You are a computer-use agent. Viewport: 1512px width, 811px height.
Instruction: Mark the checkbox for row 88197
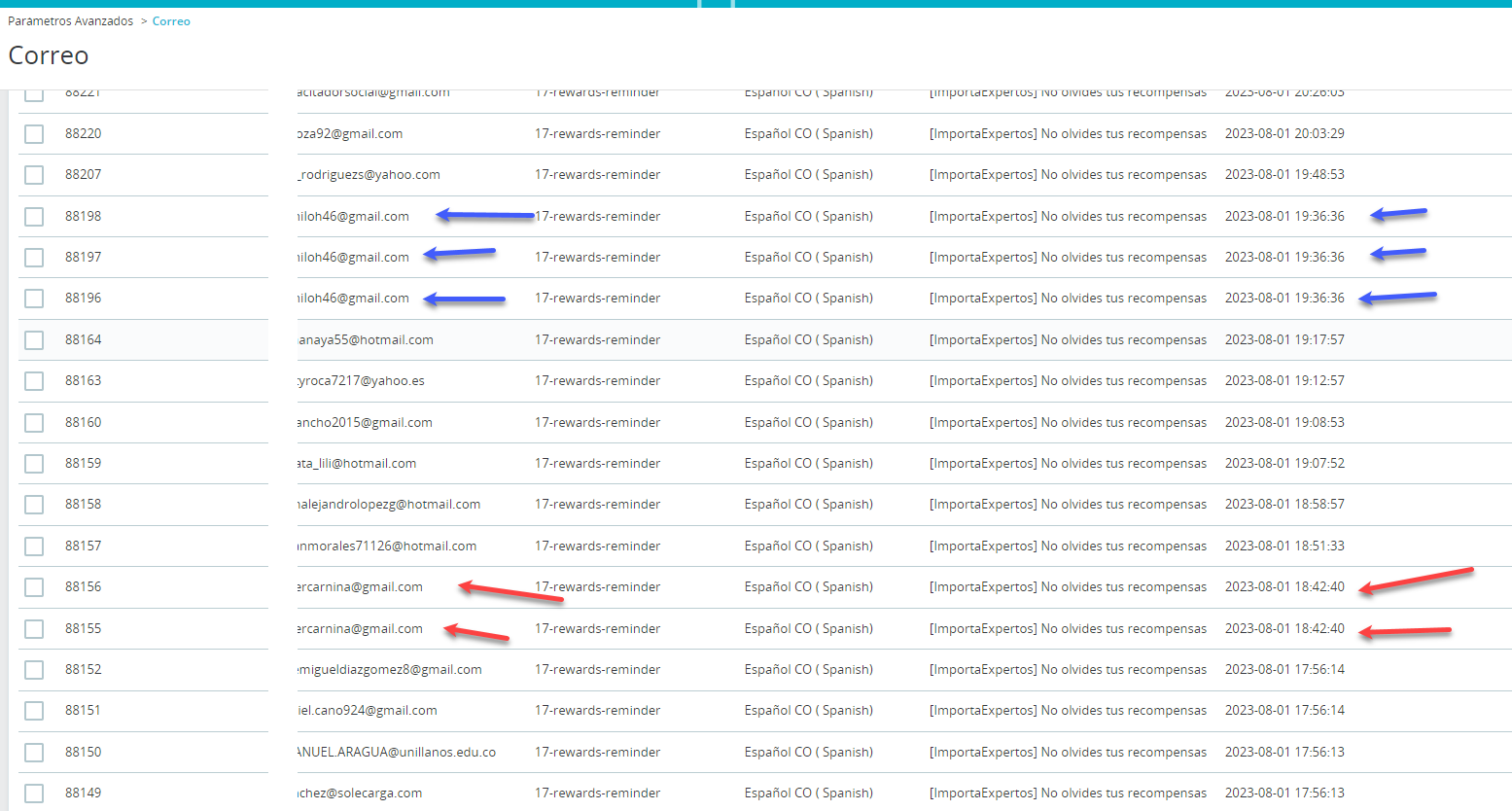34,257
